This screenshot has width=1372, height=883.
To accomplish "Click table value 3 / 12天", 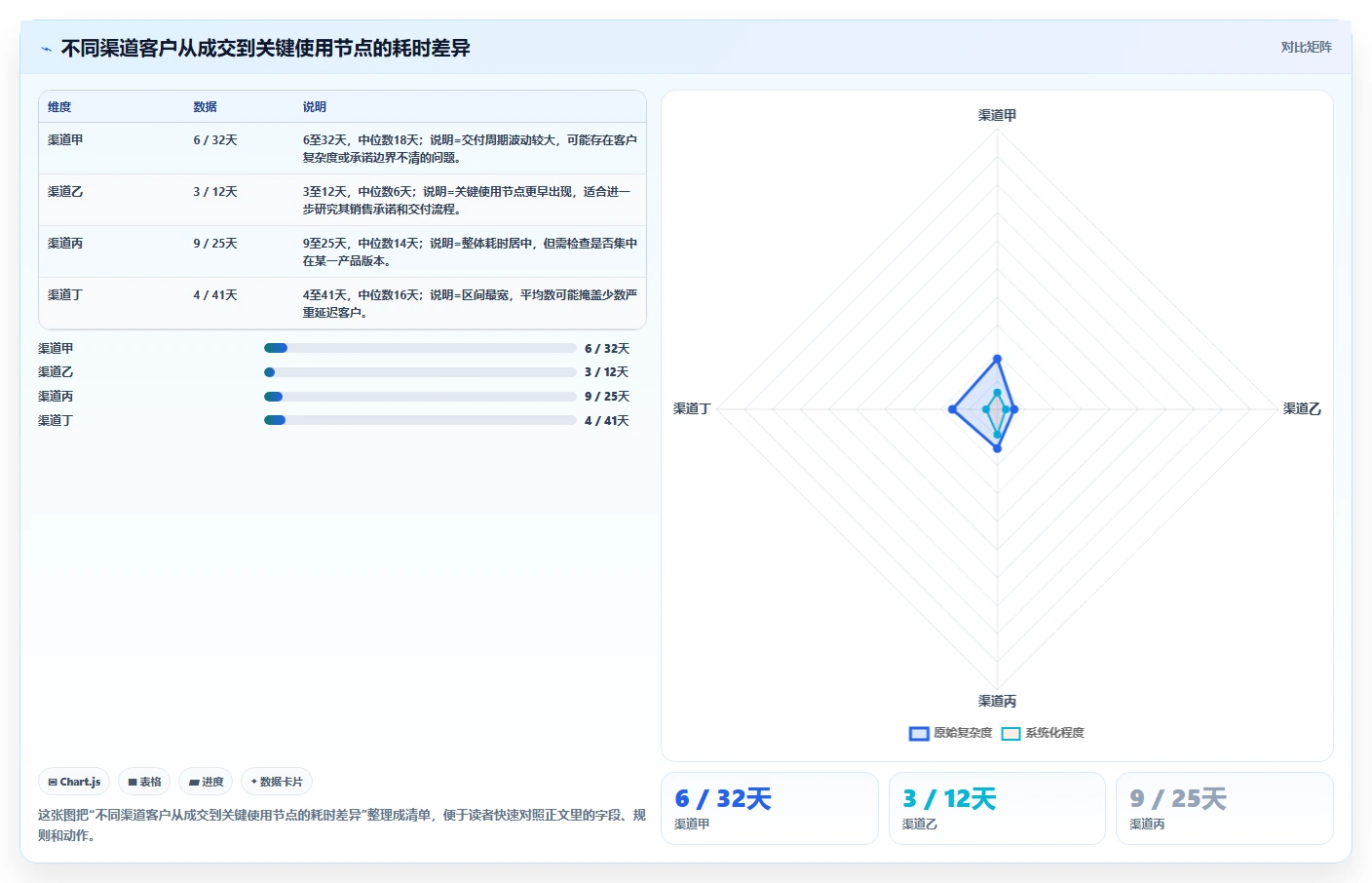I will (x=215, y=192).
